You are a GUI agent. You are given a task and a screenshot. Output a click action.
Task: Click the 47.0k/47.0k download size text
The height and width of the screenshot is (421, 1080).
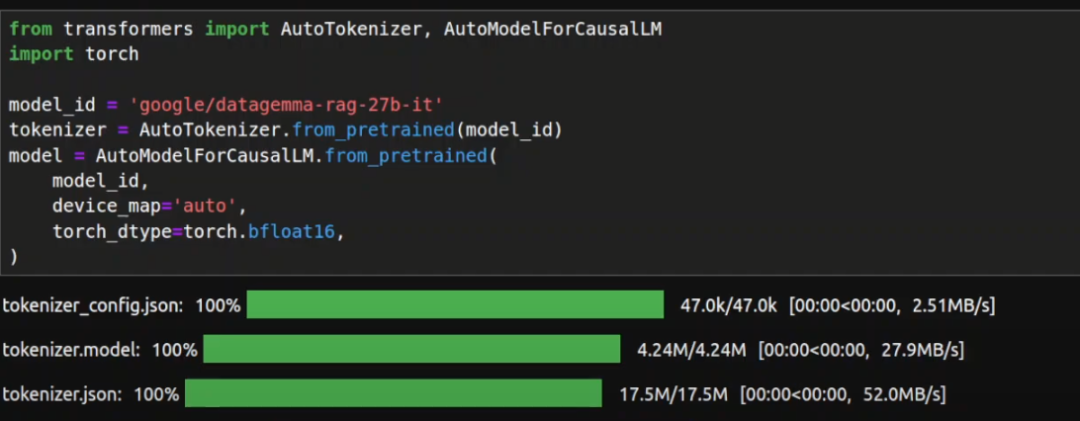[727, 305]
